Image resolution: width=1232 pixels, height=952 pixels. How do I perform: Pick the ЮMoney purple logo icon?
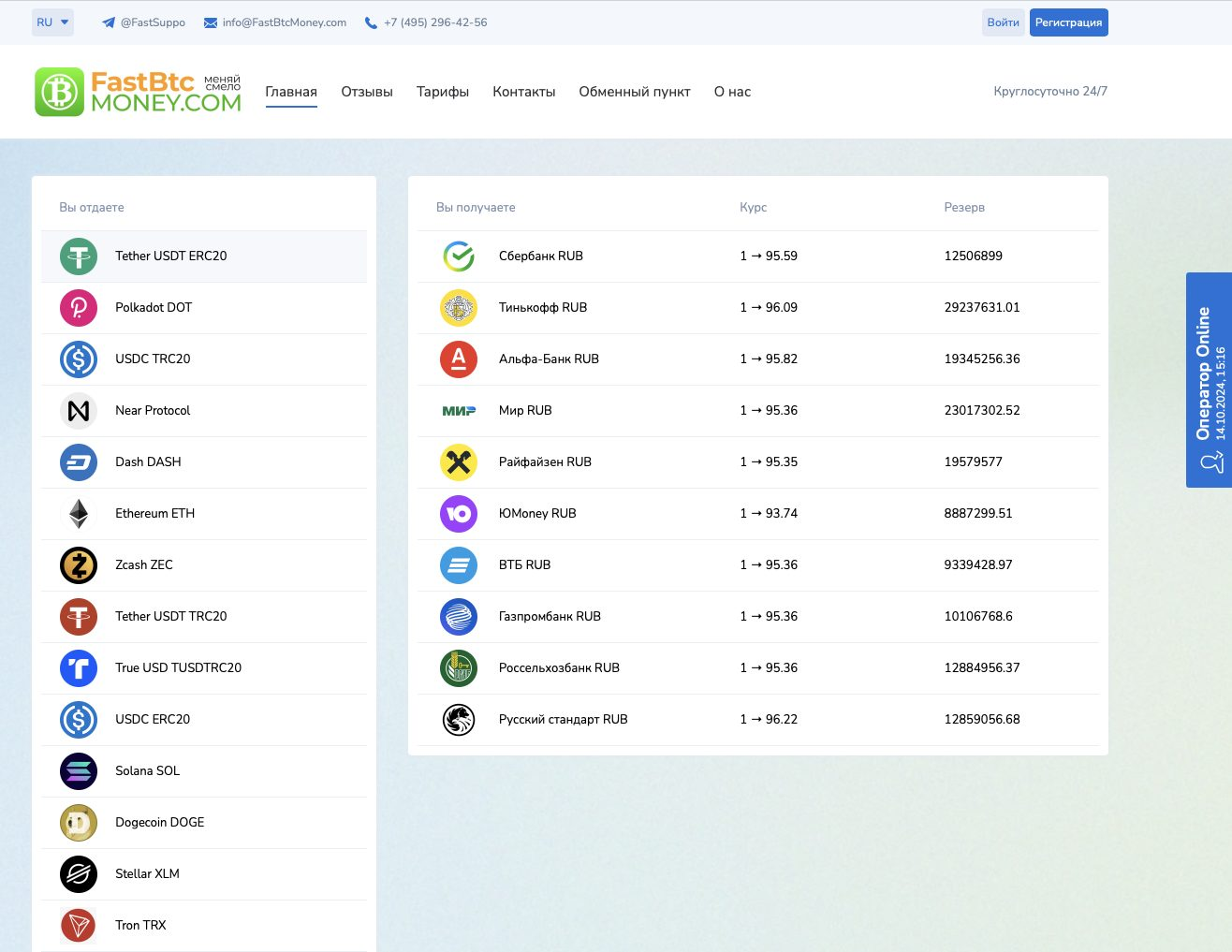pyautogui.click(x=459, y=514)
